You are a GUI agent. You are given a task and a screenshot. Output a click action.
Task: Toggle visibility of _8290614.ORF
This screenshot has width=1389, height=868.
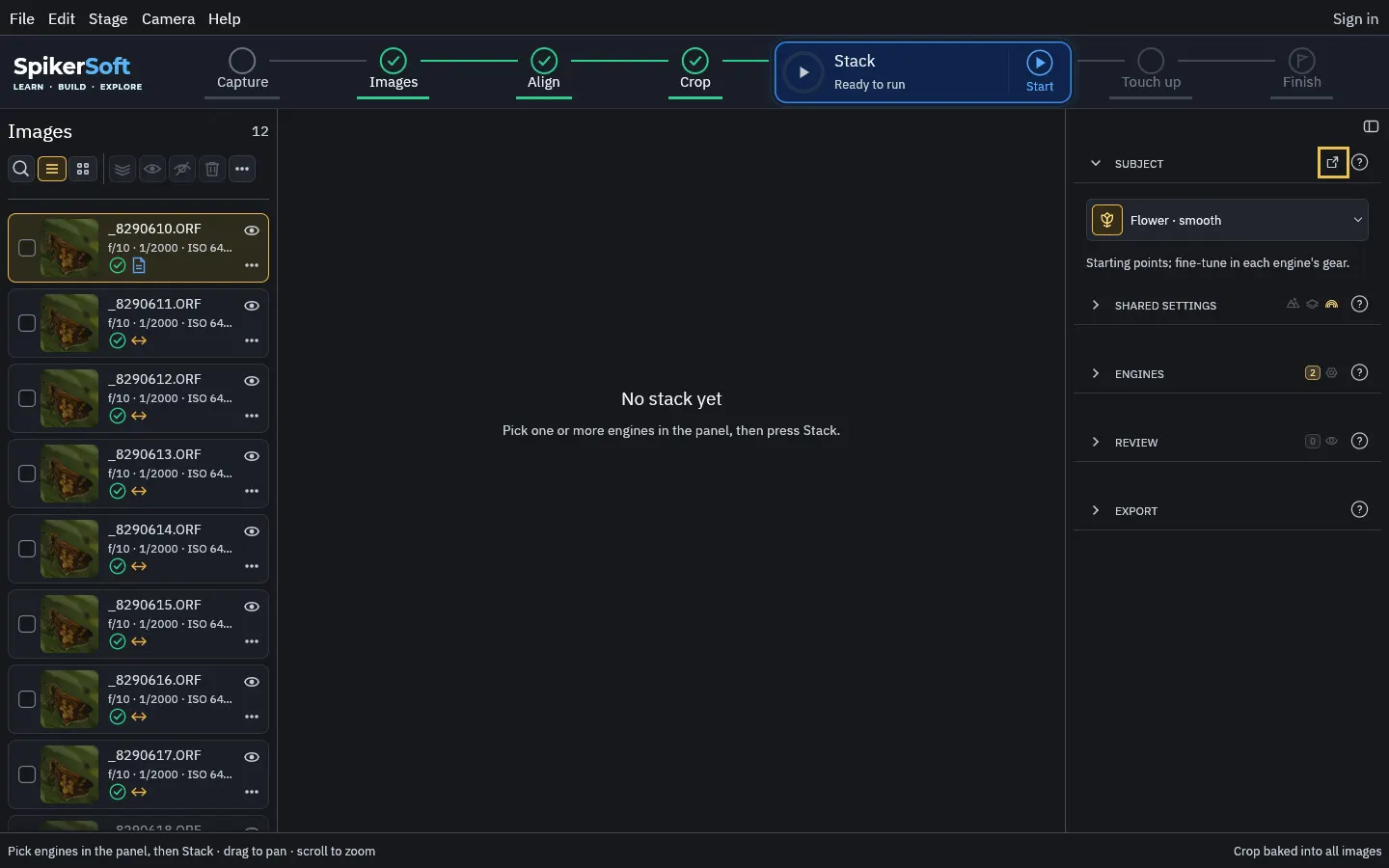click(x=252, y=531)
